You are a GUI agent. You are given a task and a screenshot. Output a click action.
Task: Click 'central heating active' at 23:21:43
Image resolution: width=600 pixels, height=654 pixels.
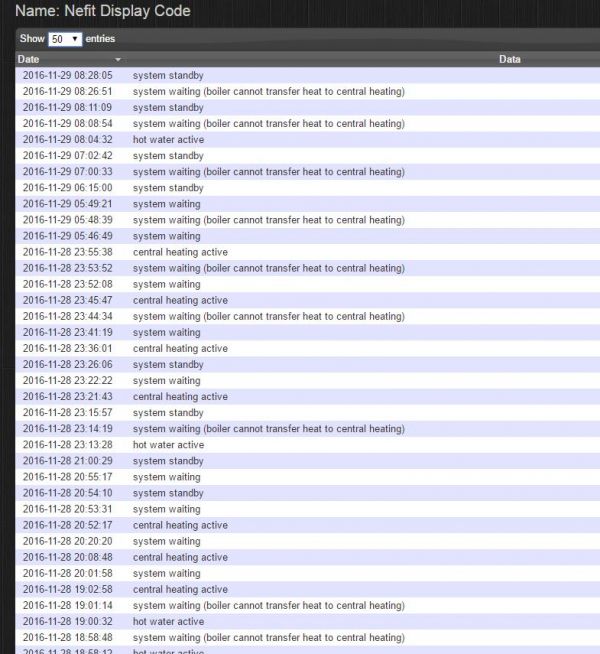180,397
